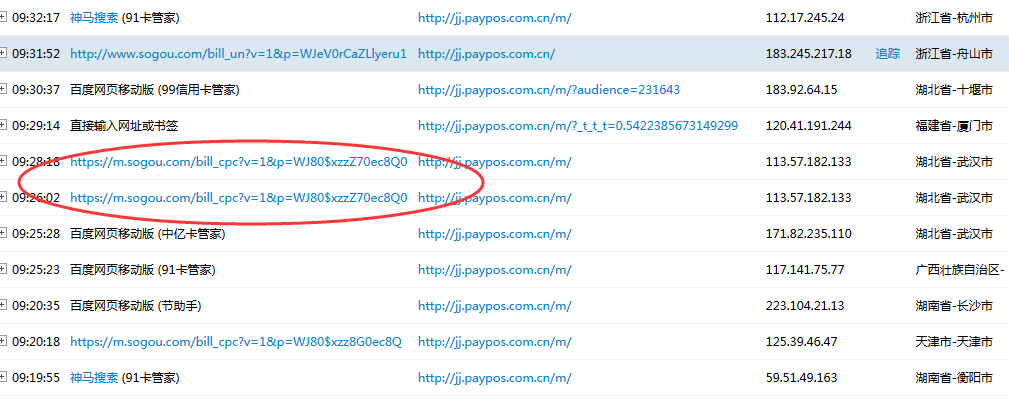Image resolution: width=1009 pixels, height=399 pixels.
Task: Click 追踪 link for IP 183.245.217.18
Action: click(887, 54)
